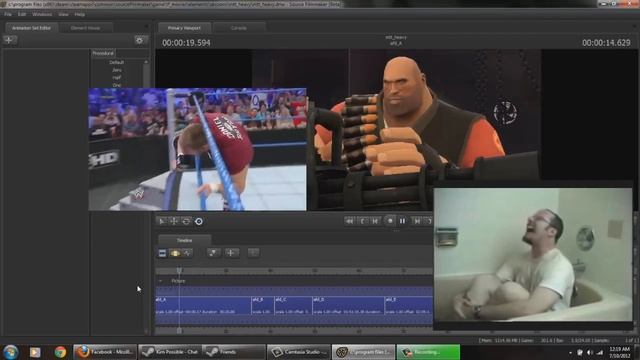
Task: Click the preset list scrollbar up arrow
Action: 146,62
